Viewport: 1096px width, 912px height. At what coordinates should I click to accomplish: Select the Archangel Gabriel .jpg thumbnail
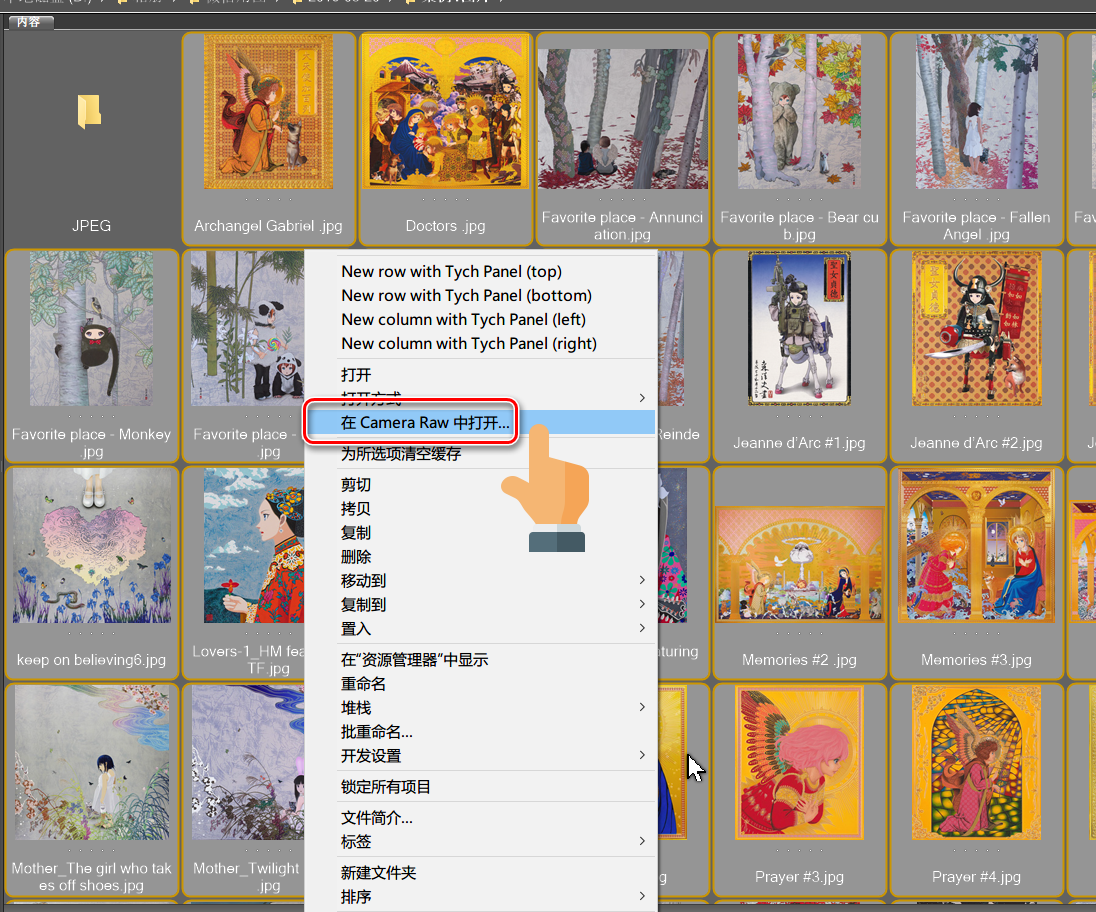(x=268, y=112)
